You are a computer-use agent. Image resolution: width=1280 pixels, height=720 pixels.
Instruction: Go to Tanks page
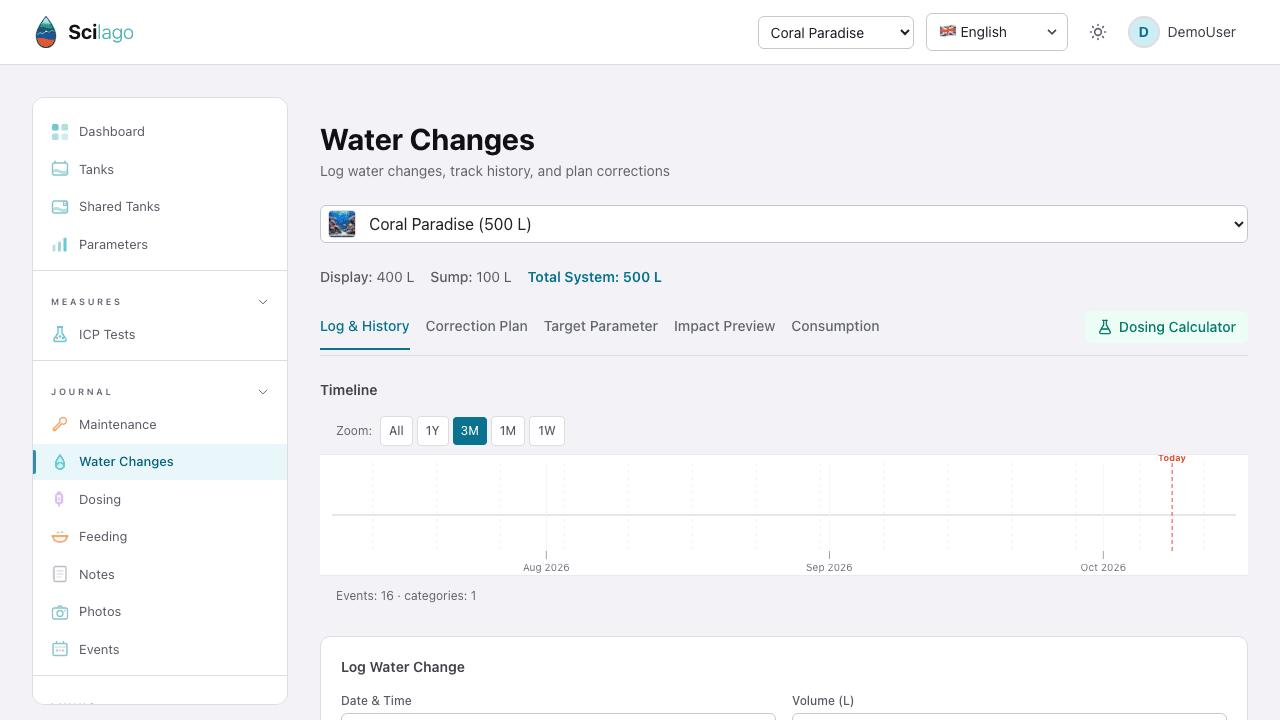(x=160, y=169)
